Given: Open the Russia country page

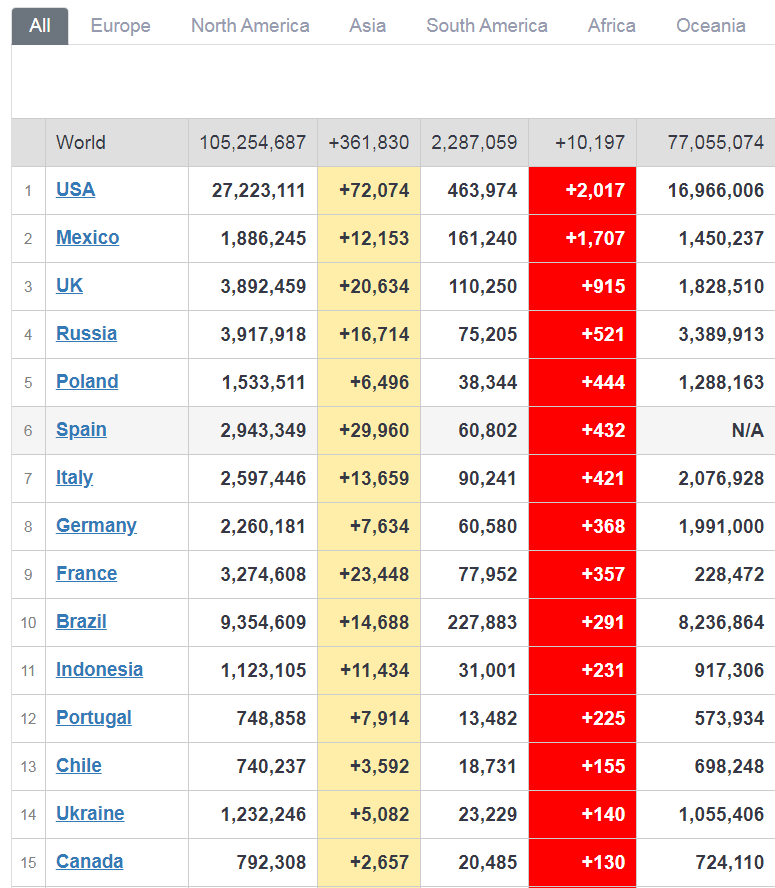Looking at the screenshot, I should 87,334.
